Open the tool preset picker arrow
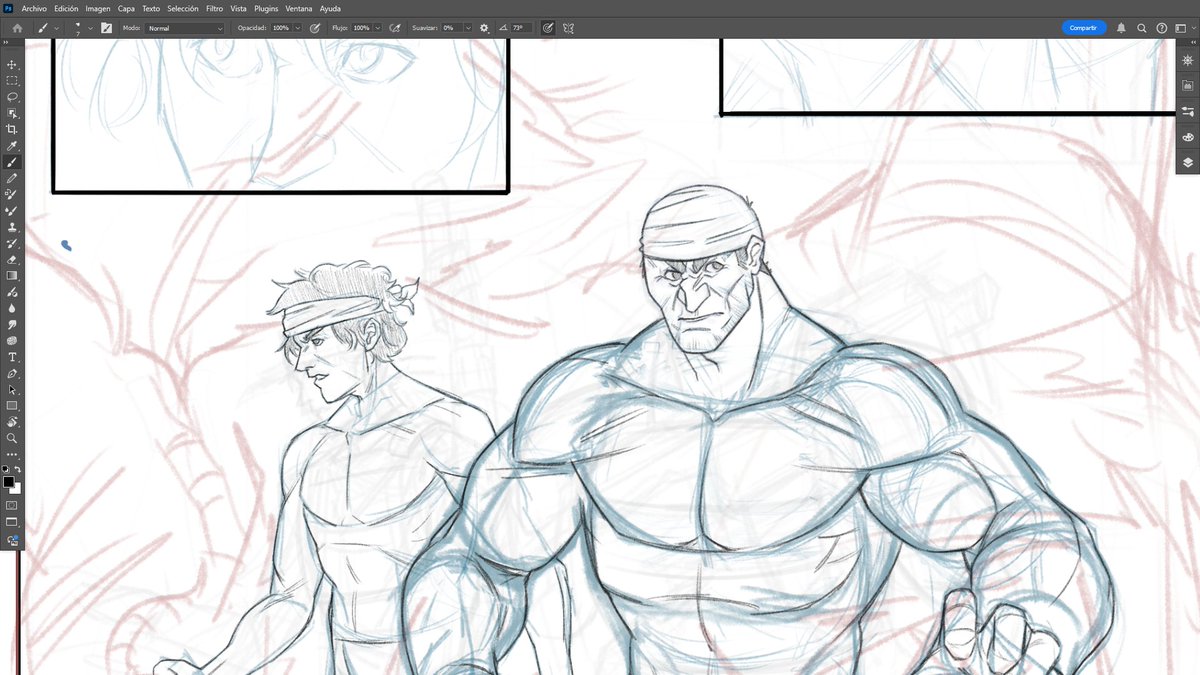Viewport: 1200px width, 675px height. (x=56, y=28)
